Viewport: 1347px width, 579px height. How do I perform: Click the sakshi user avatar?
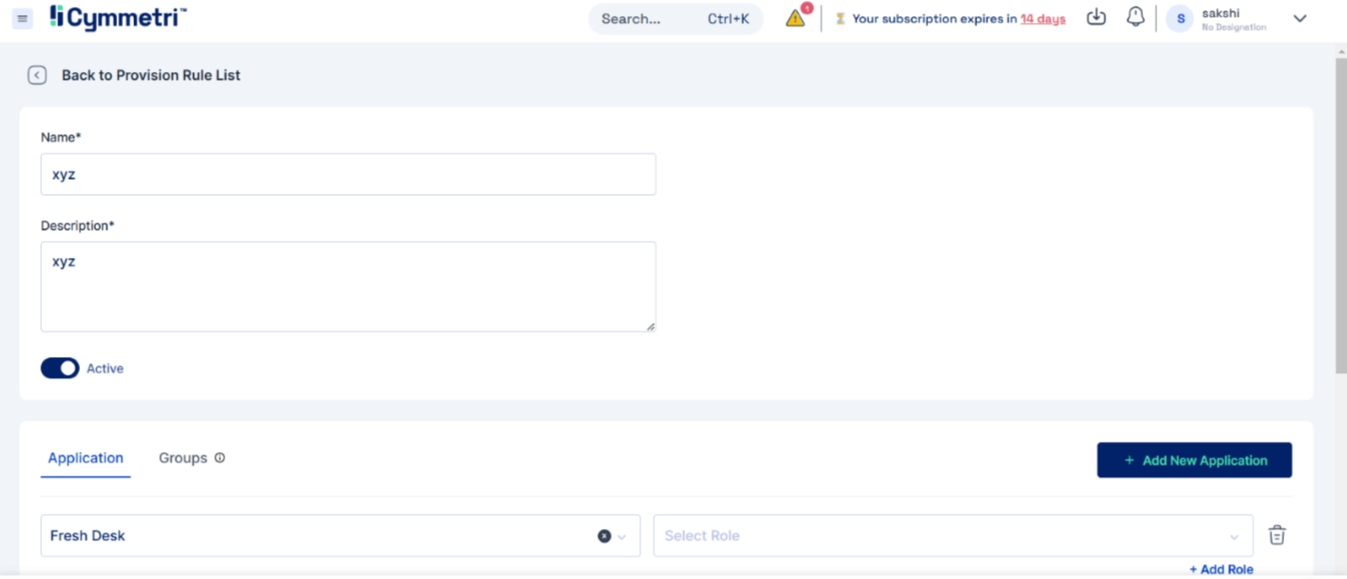tap(1180, 19)
